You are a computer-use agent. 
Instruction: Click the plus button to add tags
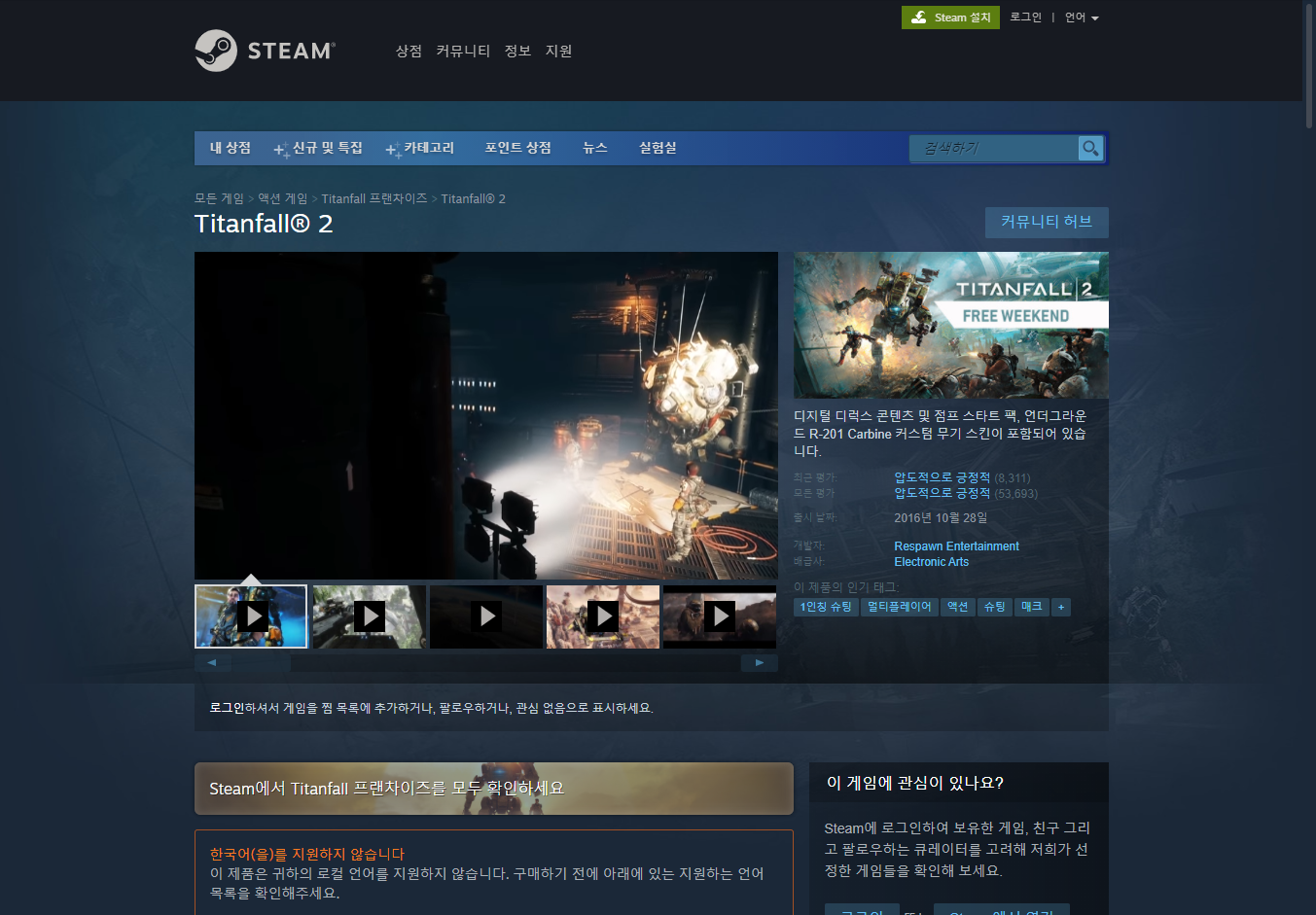point(1061,607)
